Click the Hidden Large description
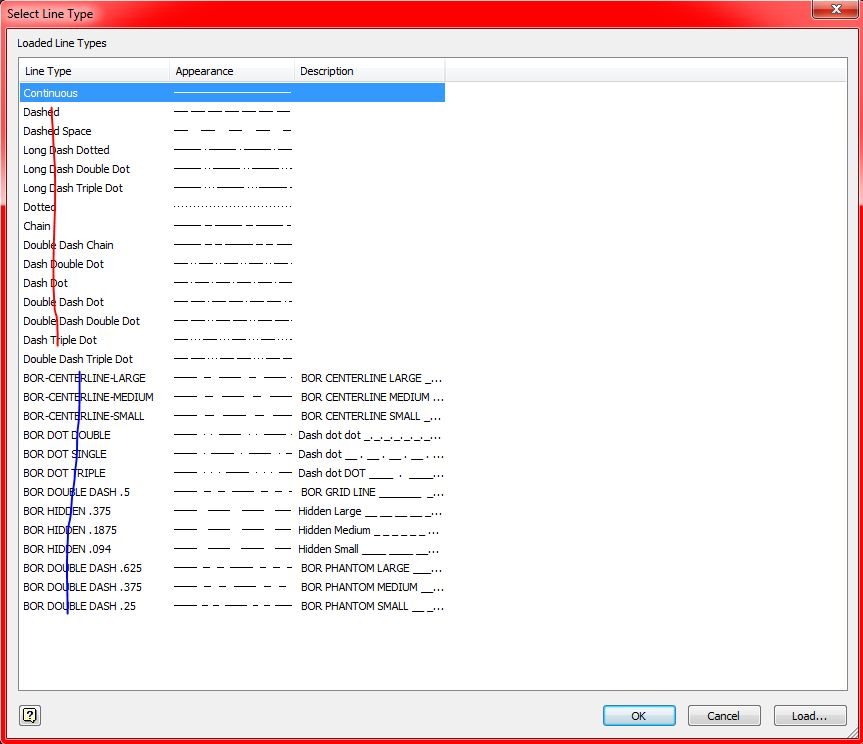 pos(370,511)
